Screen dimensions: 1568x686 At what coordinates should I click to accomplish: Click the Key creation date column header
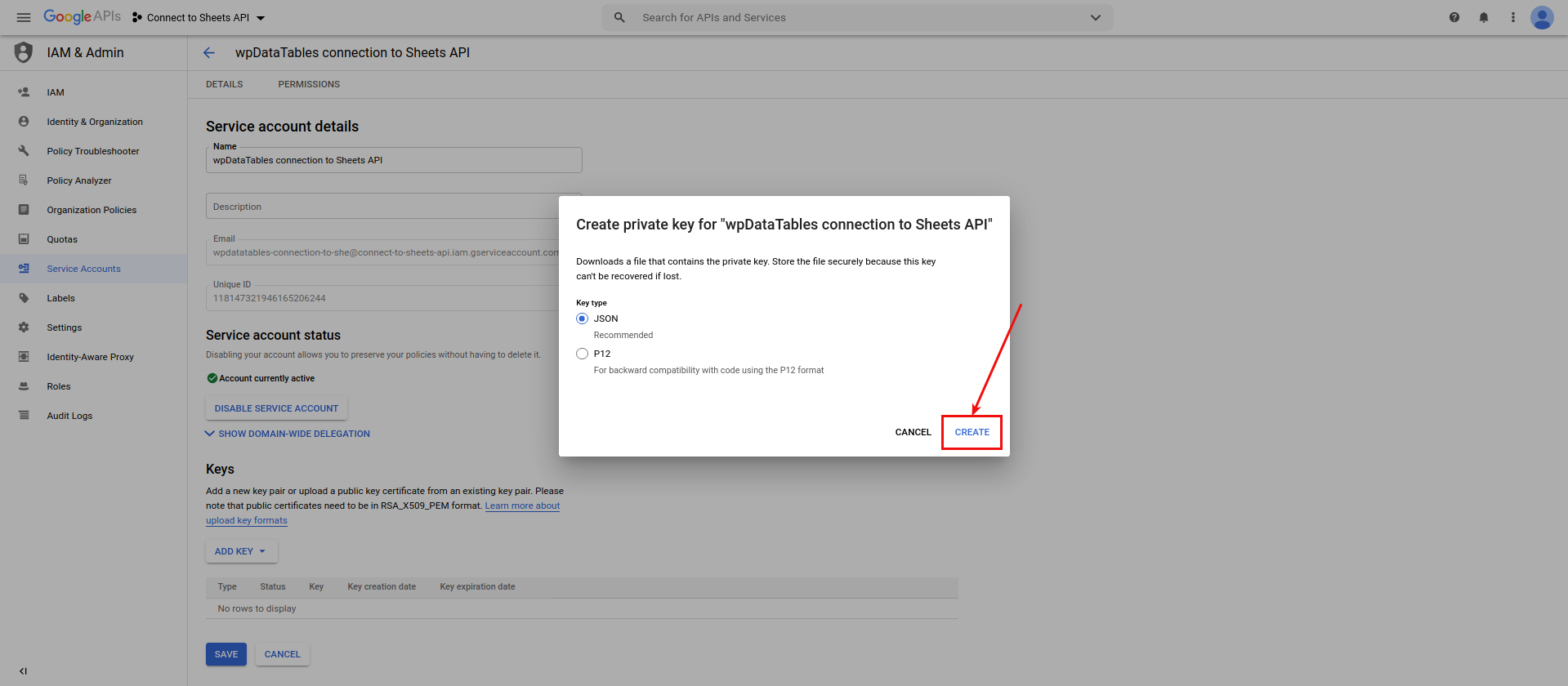(x=382, y=586)
